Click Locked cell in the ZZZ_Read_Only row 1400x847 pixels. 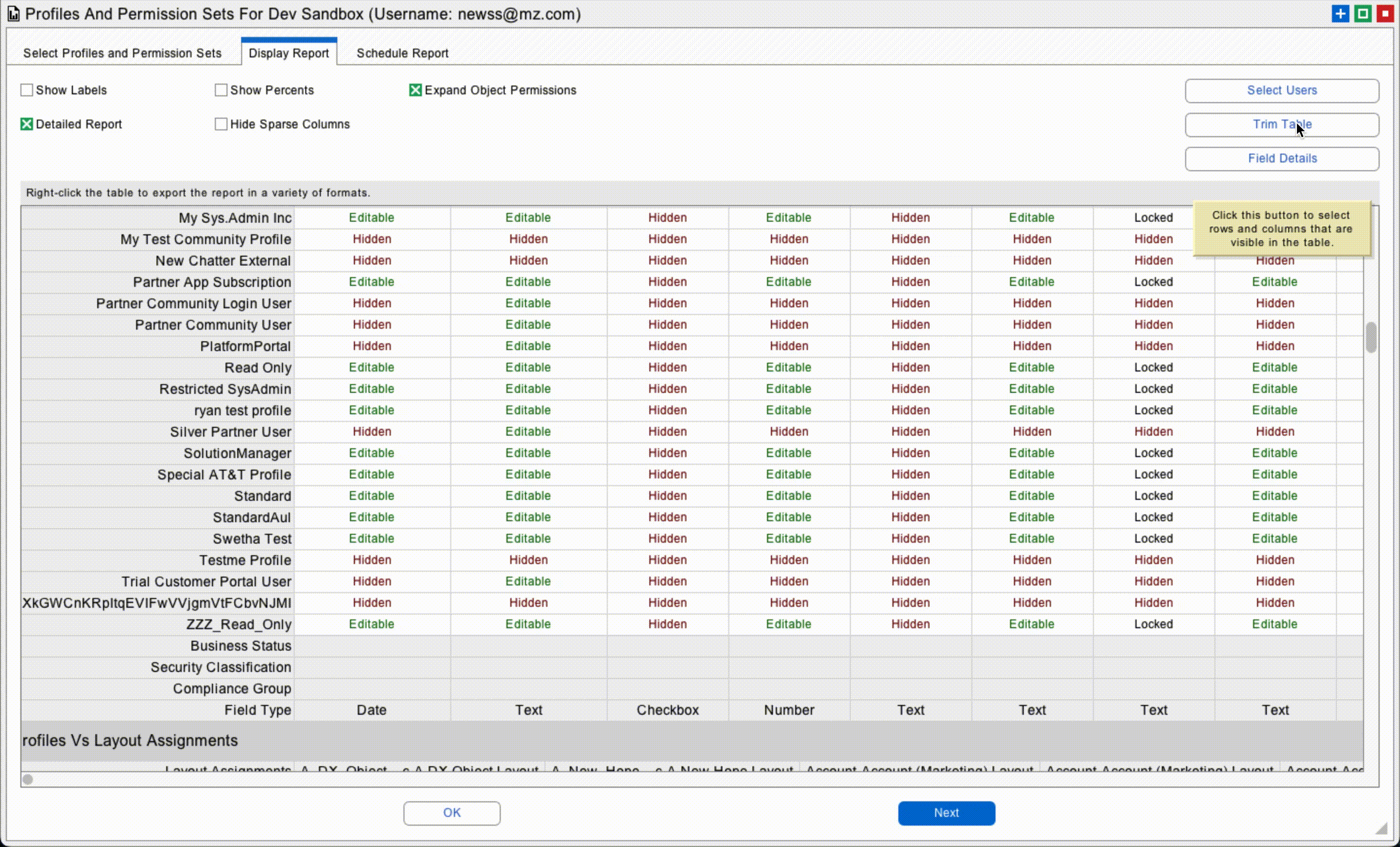1154,624
